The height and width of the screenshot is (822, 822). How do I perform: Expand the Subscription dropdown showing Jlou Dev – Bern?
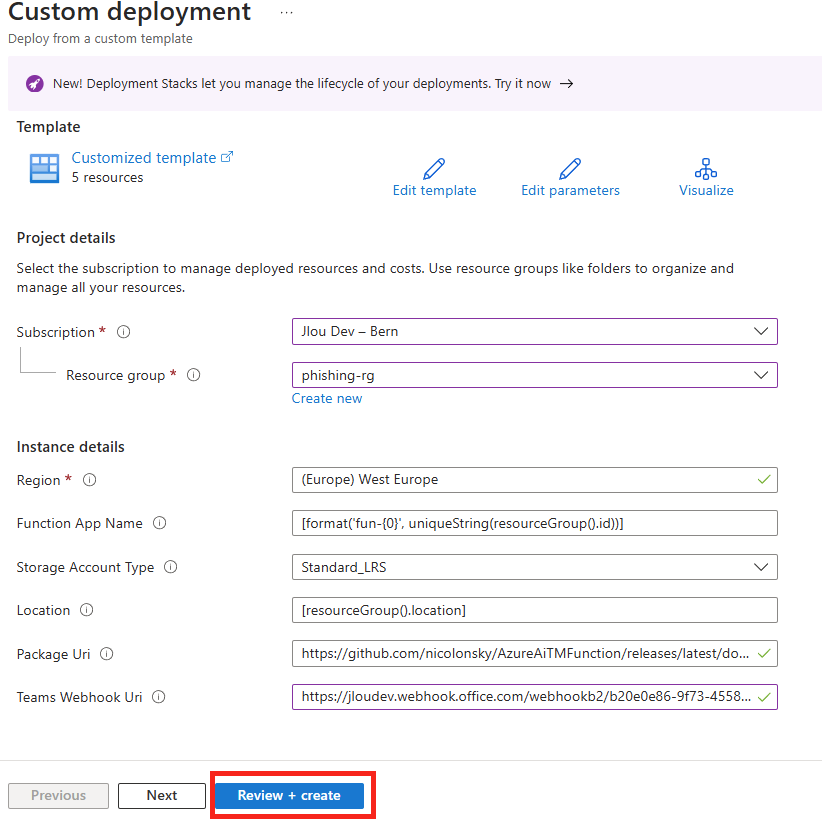534,331
